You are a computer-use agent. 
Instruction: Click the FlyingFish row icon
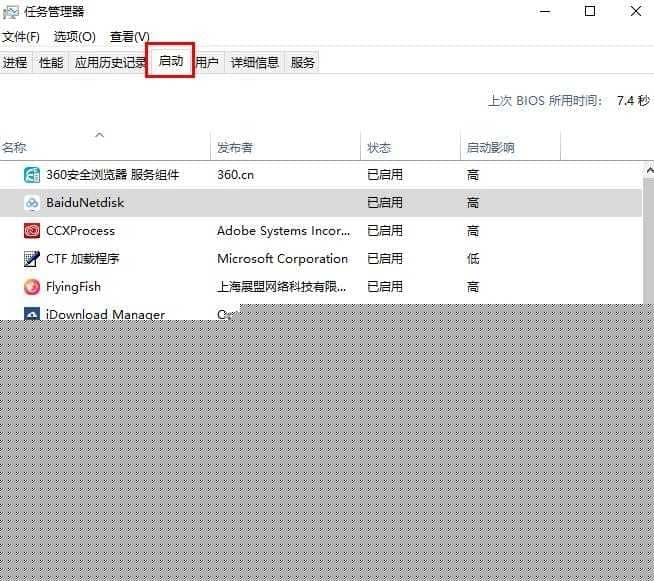(32, 287)
